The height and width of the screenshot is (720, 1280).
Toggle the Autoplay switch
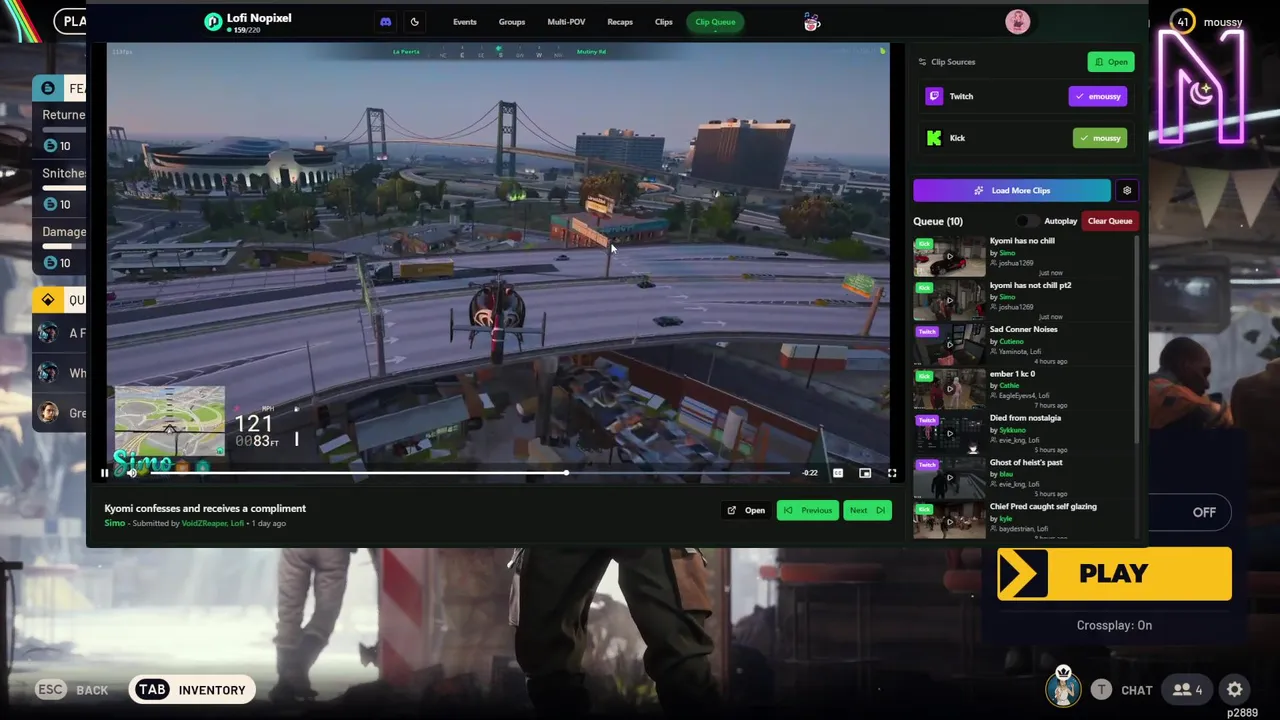click(x=1025, y=221)
